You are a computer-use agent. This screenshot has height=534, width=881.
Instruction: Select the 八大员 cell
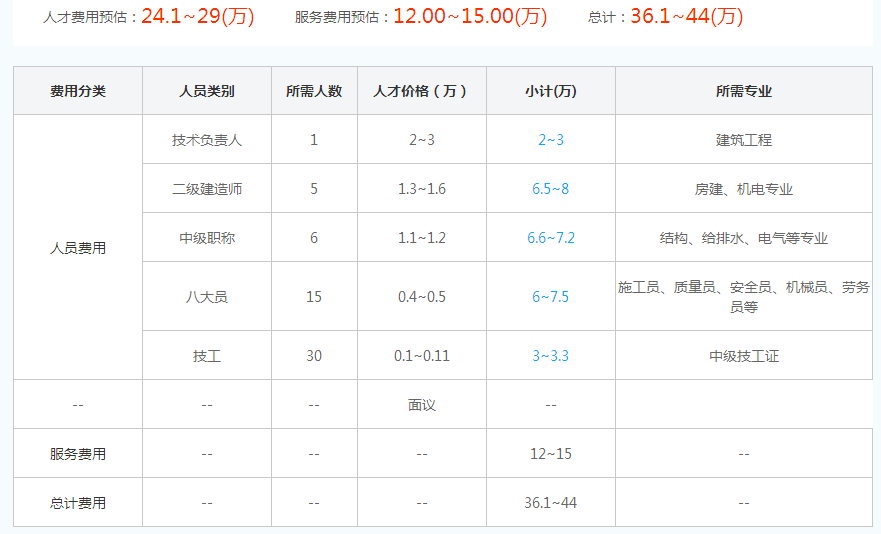207,296
